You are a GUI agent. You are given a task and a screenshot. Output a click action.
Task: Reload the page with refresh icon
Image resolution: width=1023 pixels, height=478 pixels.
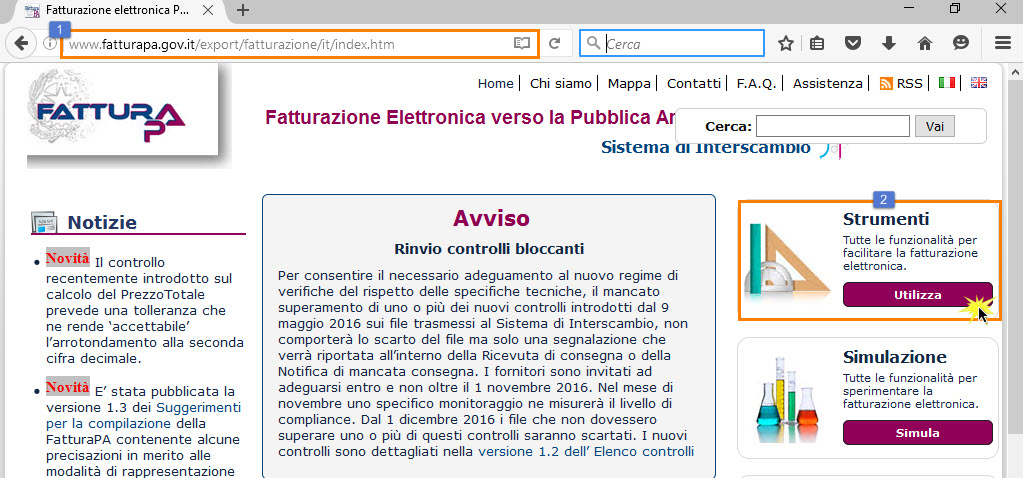click(x=555, y=44)
